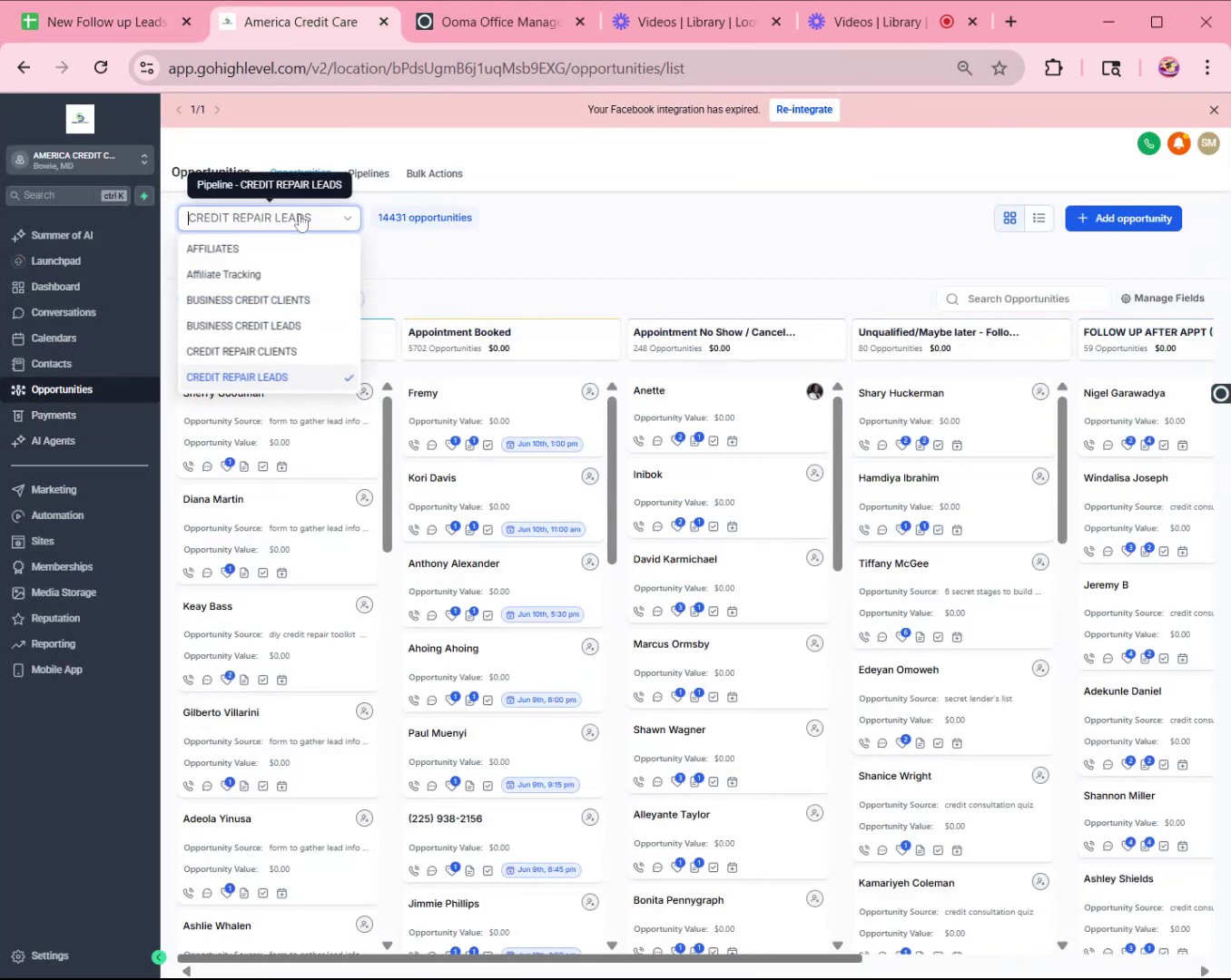Click the green lightning quick actions button
Image resolution: width=1231 pixels, height=980 pixels.
[143, 196]
